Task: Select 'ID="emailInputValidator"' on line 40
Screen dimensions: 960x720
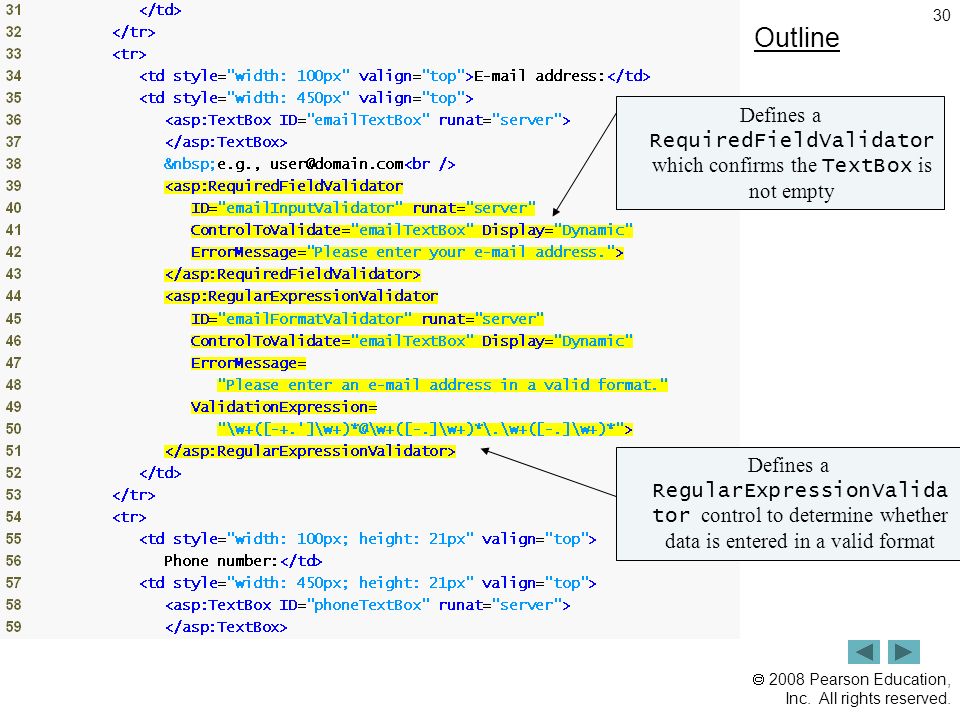Action: click(x=296, y=208)
